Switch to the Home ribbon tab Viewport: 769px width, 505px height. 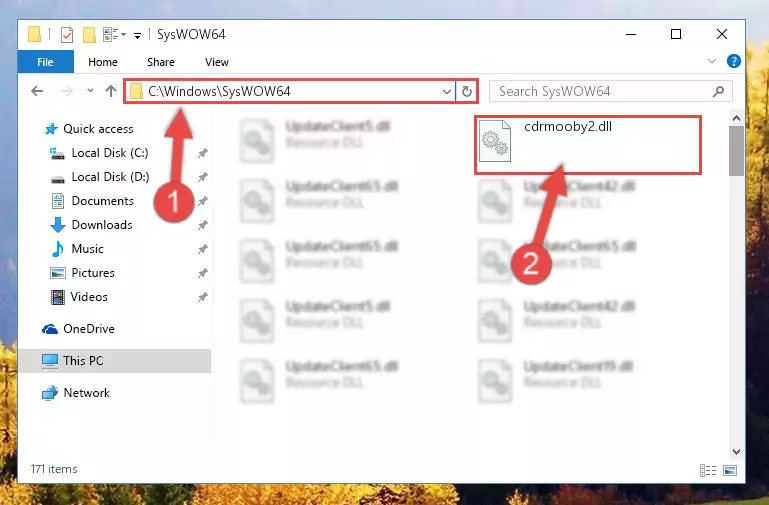103,62
